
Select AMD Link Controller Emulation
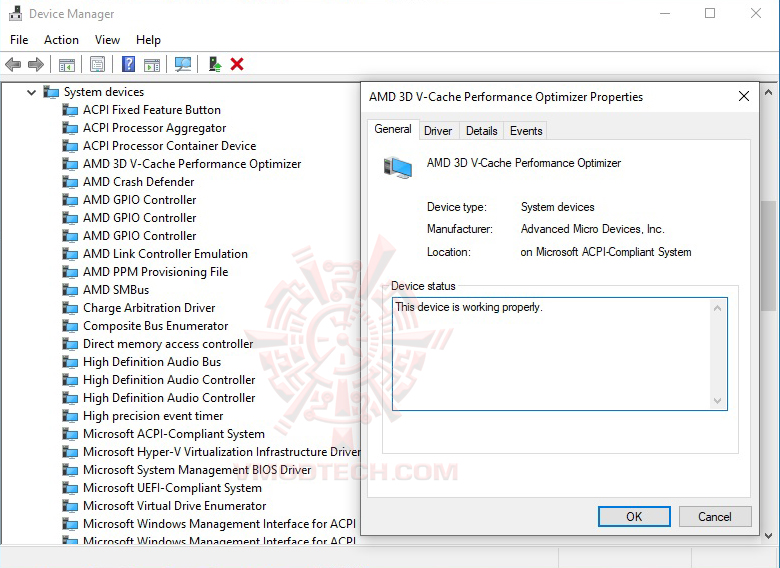(165, 254)
